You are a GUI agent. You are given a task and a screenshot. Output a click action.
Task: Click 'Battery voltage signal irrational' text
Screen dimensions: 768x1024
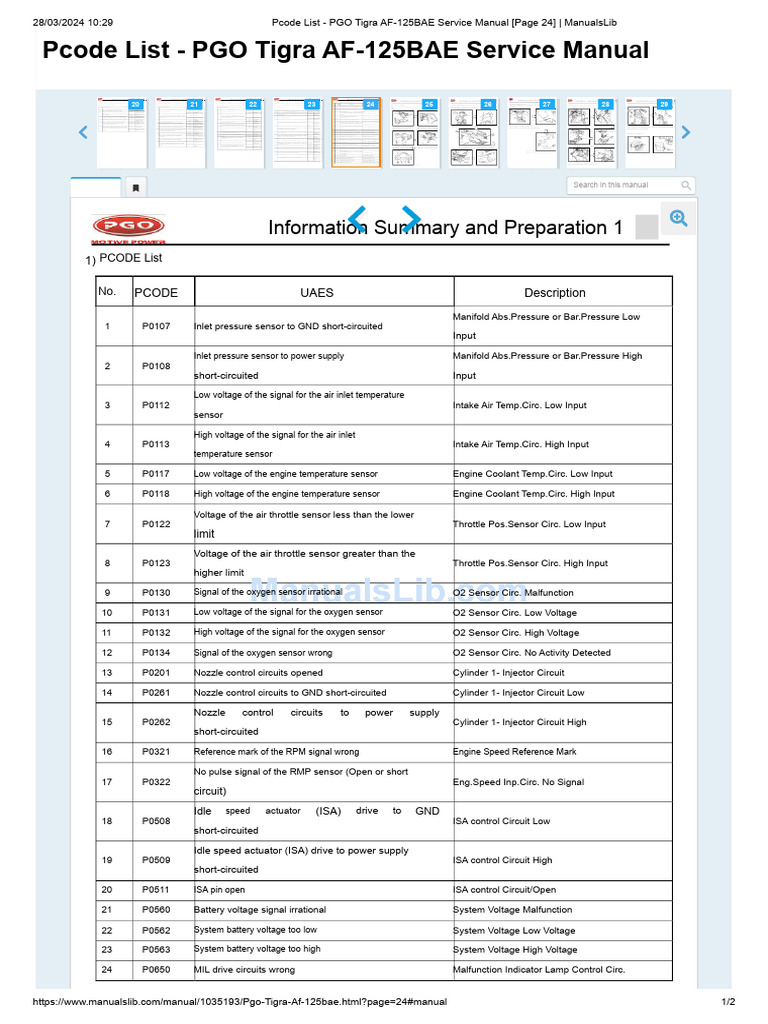click(x=260, y=910)
